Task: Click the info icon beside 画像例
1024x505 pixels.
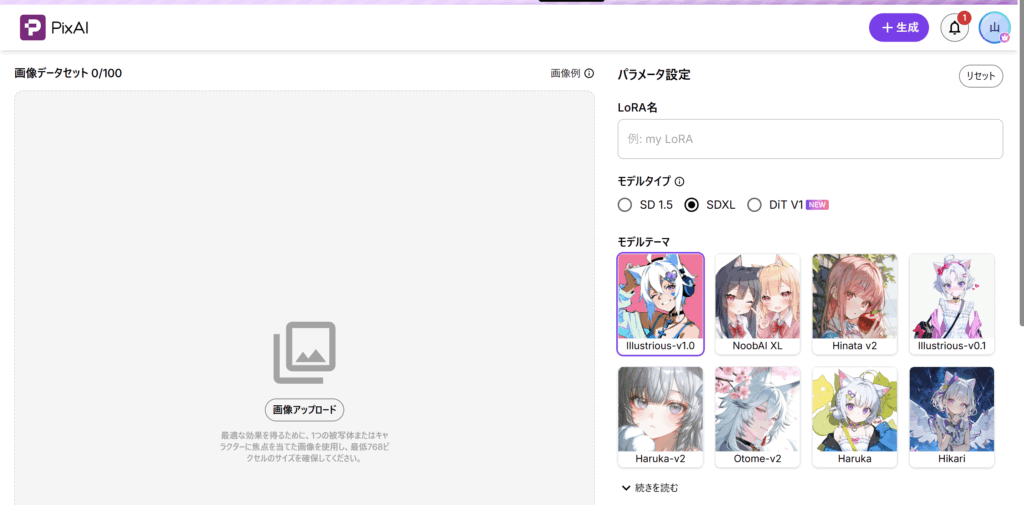Action: 589,74
